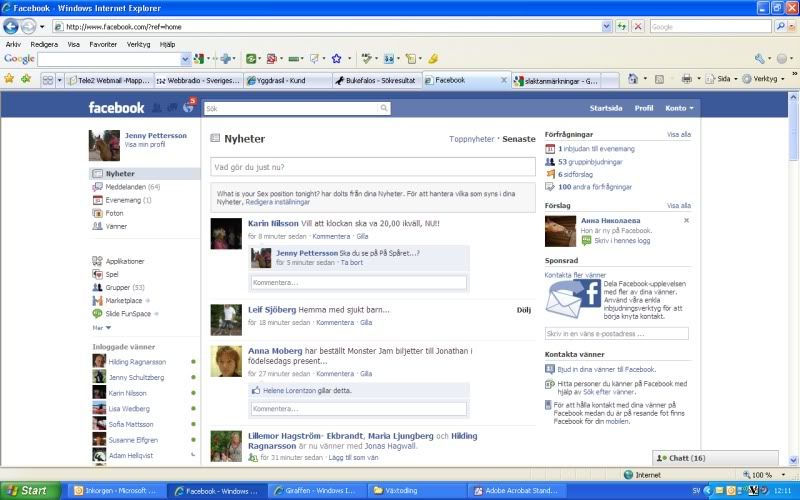
Task: Click the magnifier in Facebook search box
Action: (x=384, y=108)
